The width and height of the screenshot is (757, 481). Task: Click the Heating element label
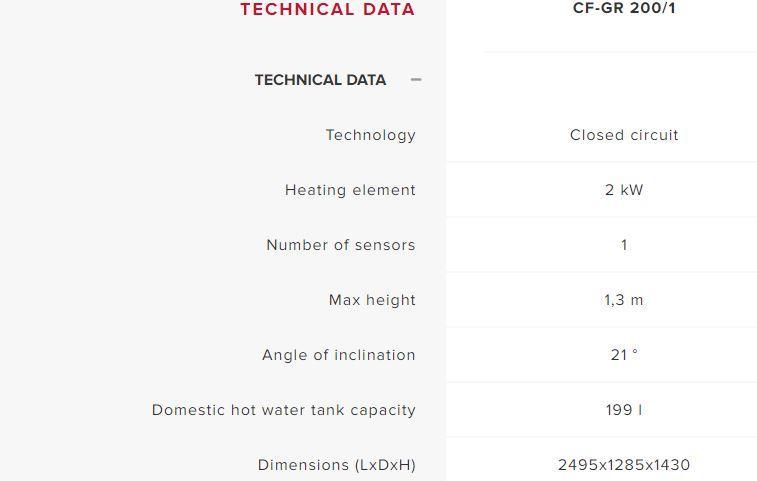tap(350, 190)
